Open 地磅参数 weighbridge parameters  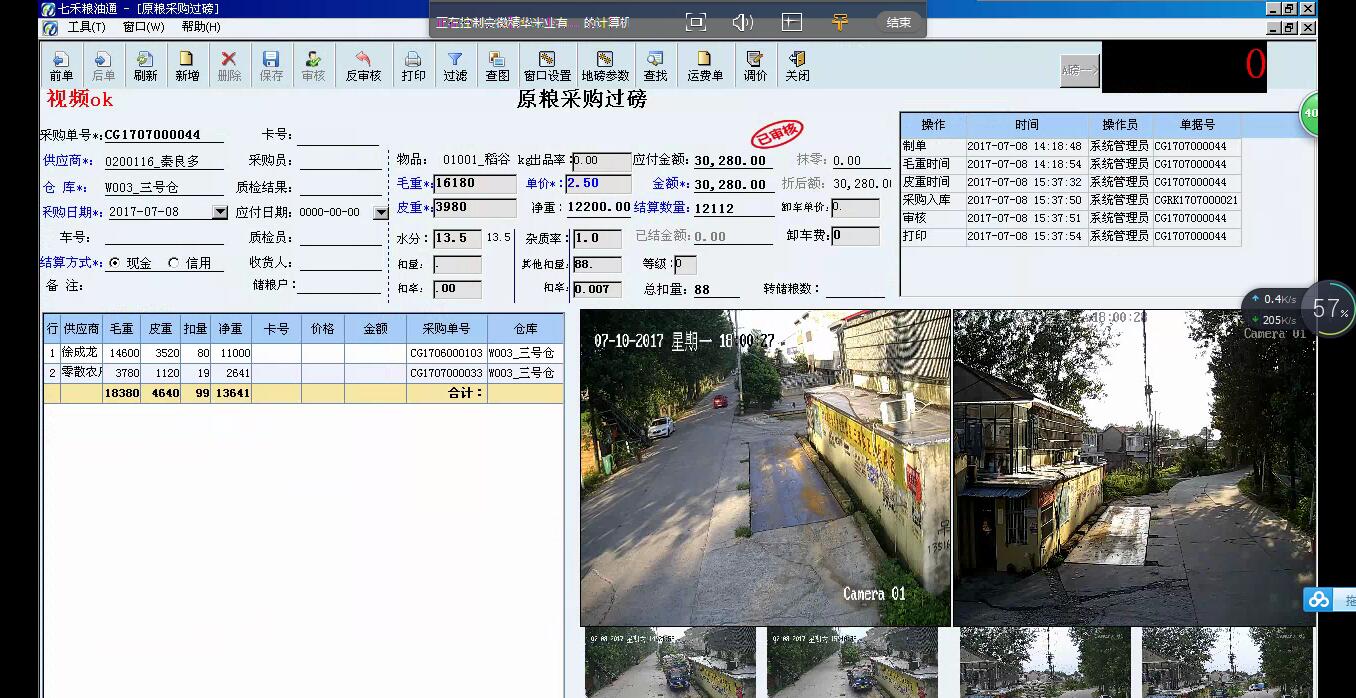(x=605, y=66)
